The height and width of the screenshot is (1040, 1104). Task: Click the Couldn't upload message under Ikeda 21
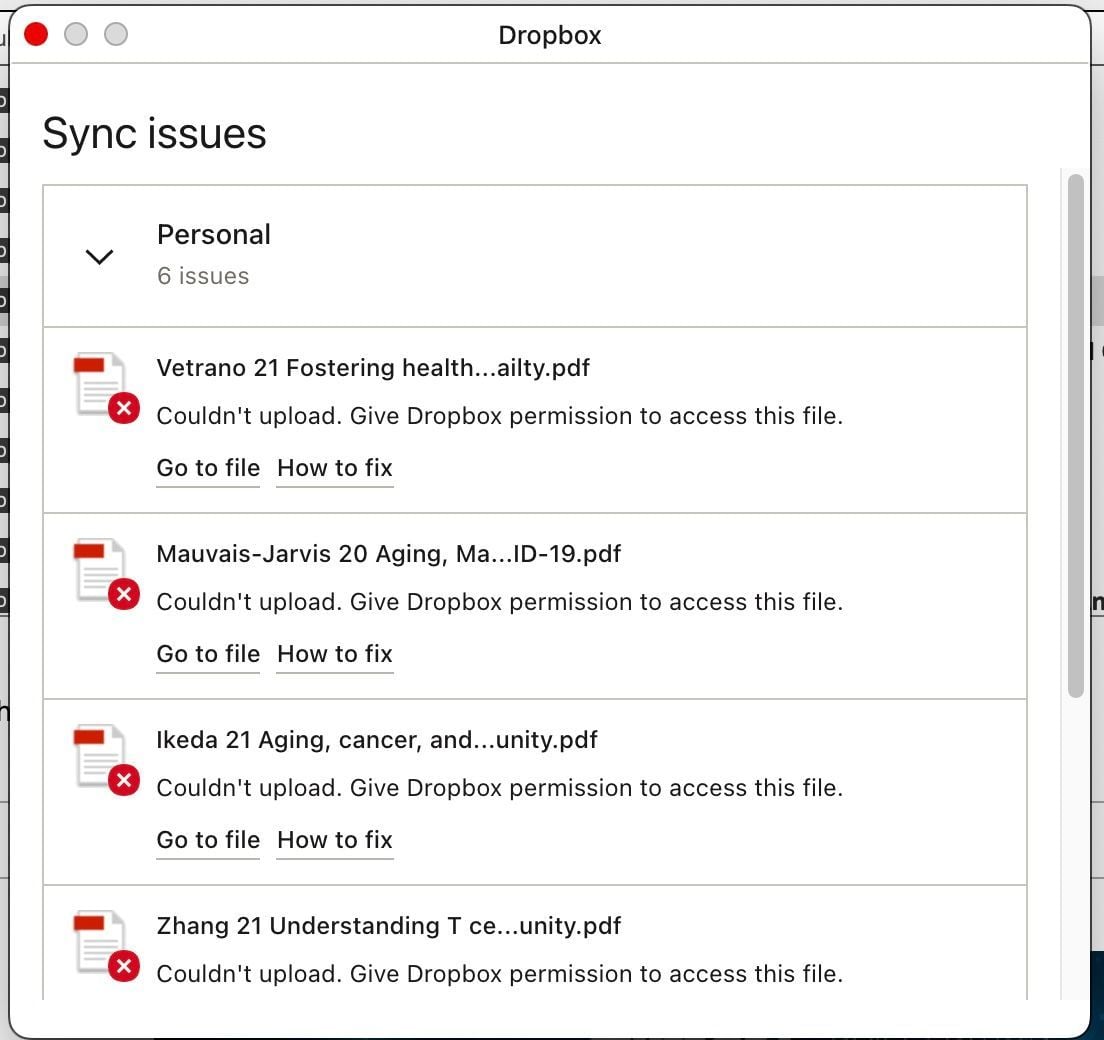500,788
